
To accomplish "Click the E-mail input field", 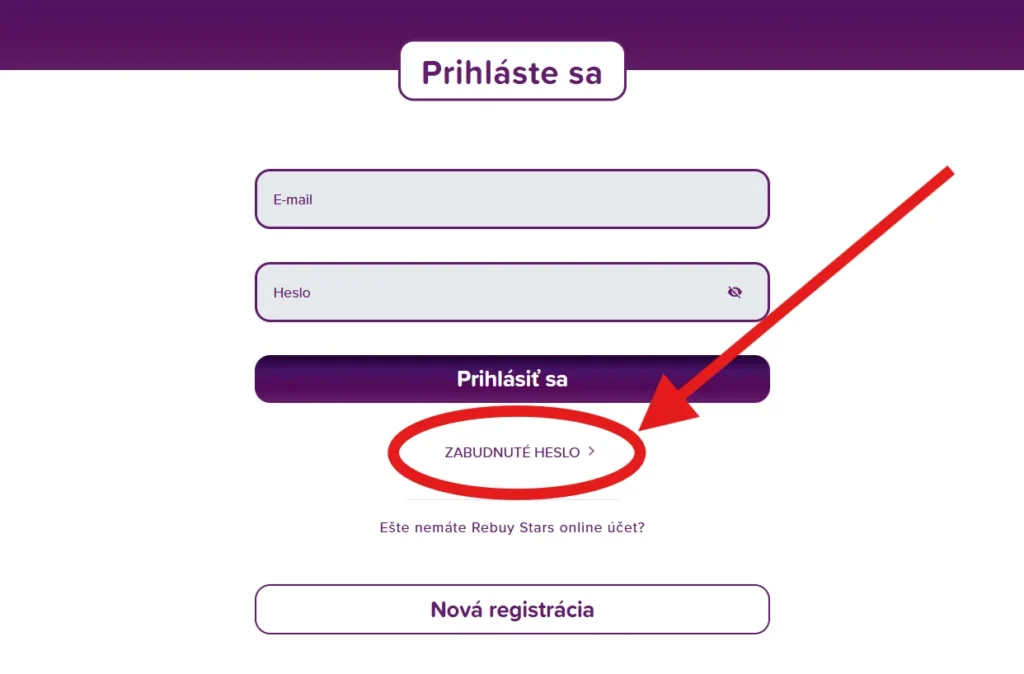I will point(511,199).
